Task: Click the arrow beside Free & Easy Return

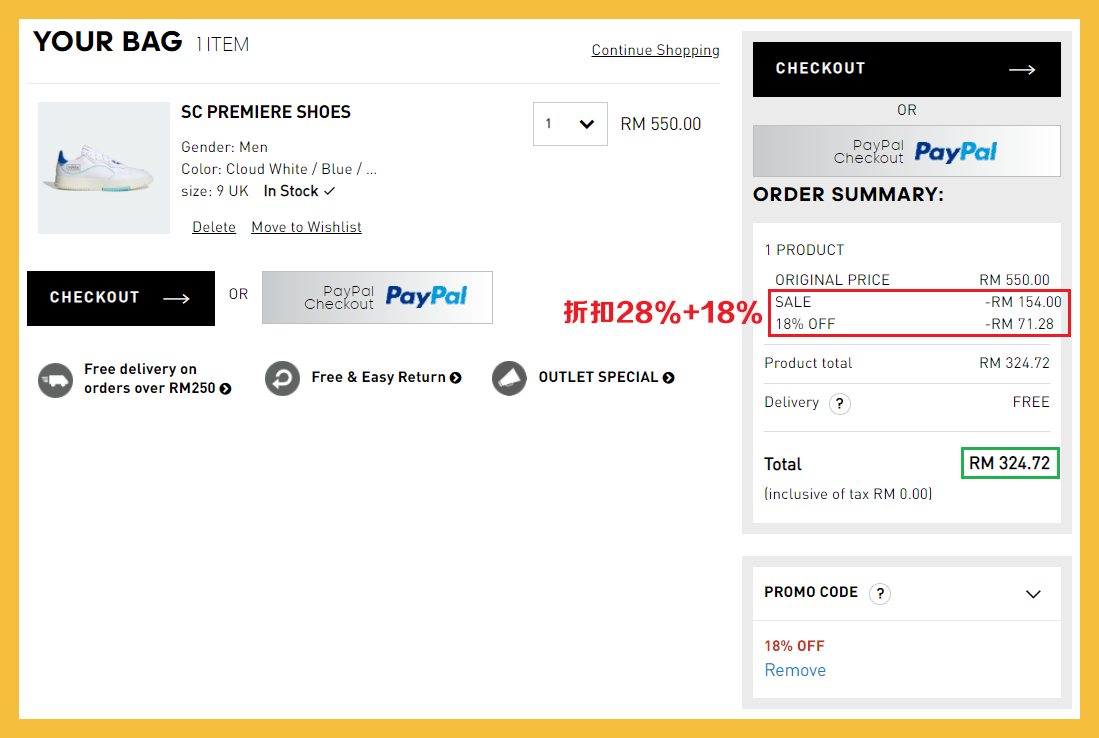Action: 456,378
